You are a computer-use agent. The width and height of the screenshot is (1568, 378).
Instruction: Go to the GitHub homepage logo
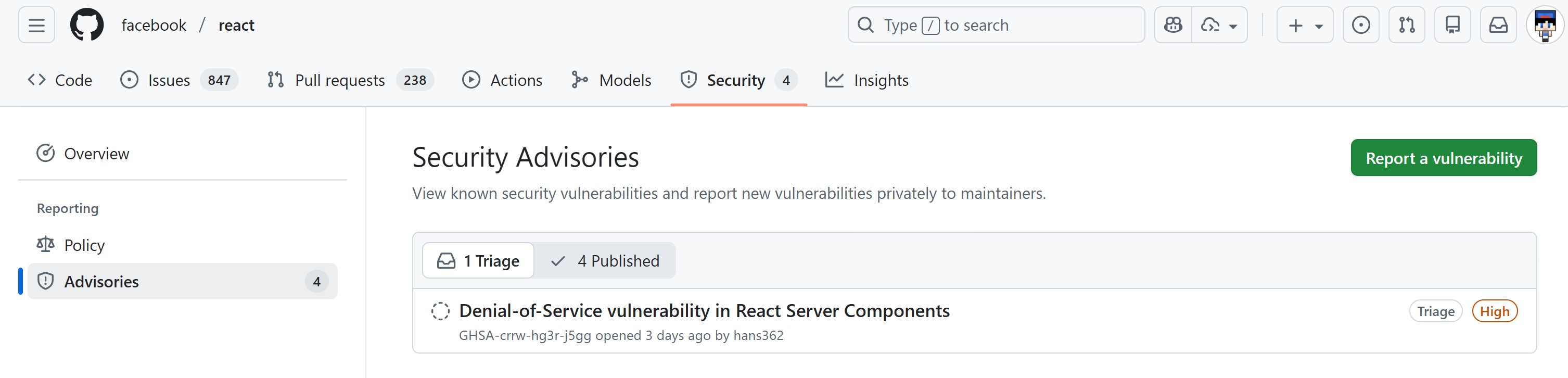tap(87, 25)
